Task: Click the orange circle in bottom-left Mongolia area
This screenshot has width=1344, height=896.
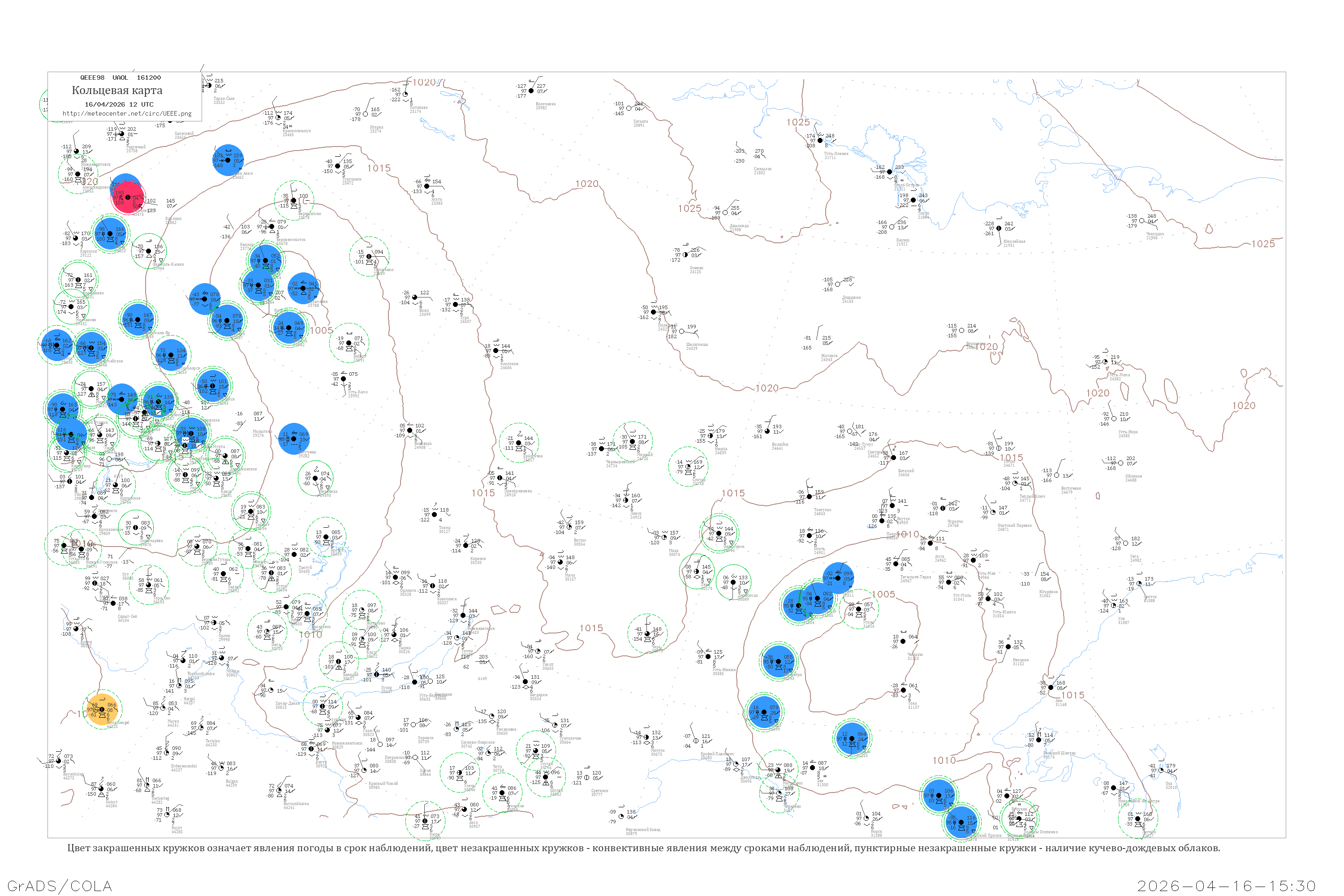Action: coord(102,710)
